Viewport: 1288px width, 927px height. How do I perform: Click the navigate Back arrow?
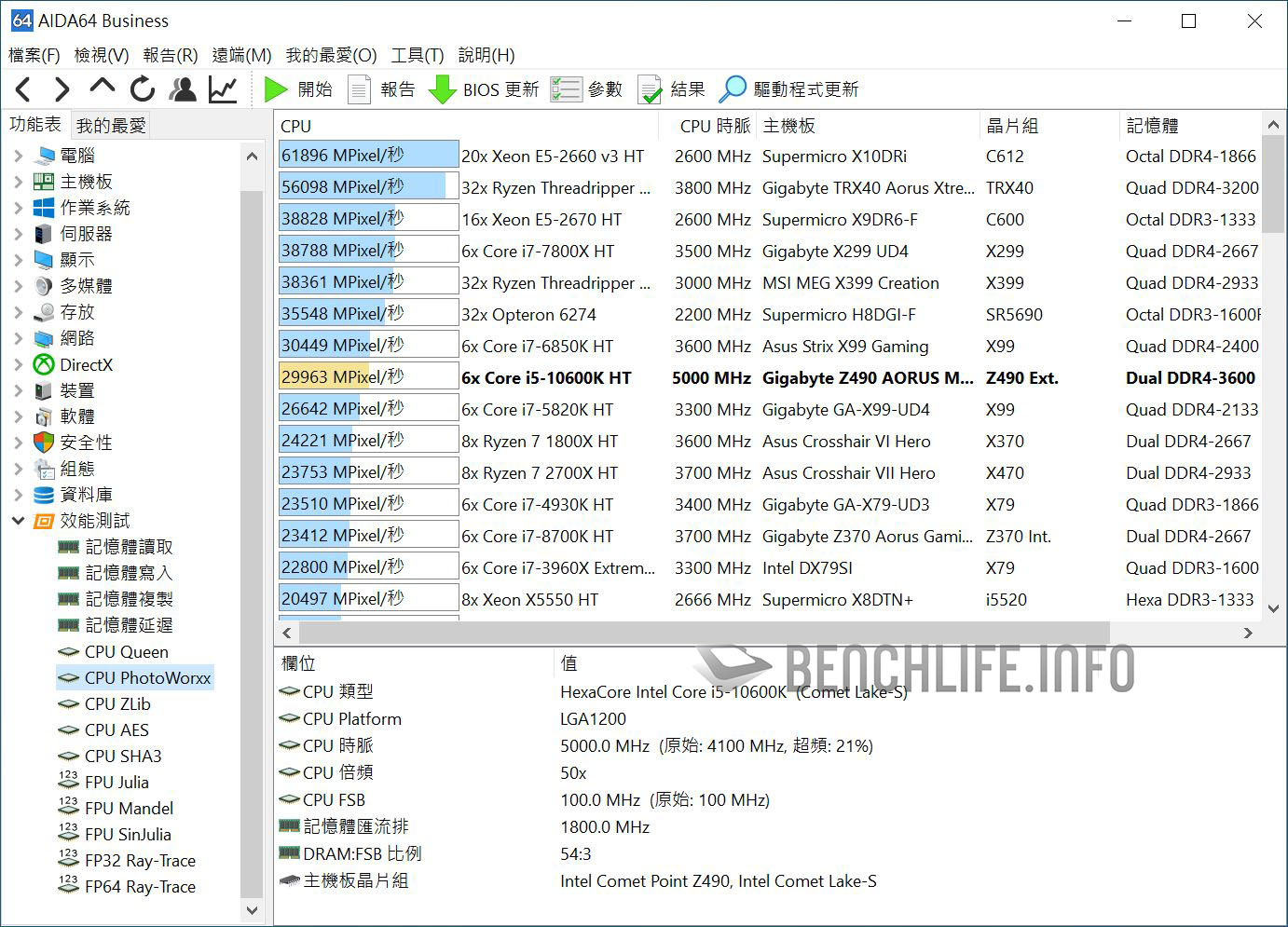(24, 89)
